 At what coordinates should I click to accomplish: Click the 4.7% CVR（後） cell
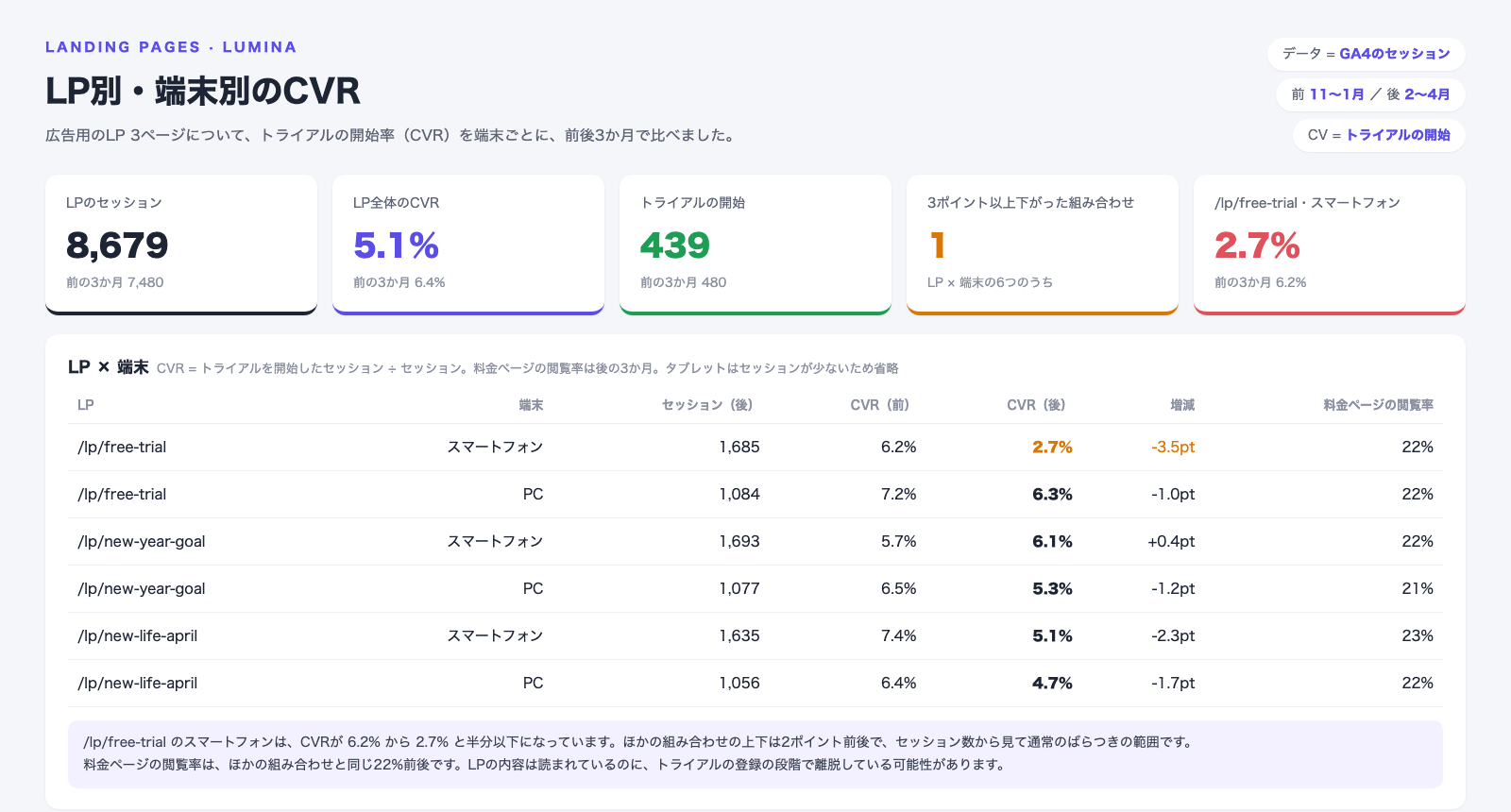pos(1052,684)
